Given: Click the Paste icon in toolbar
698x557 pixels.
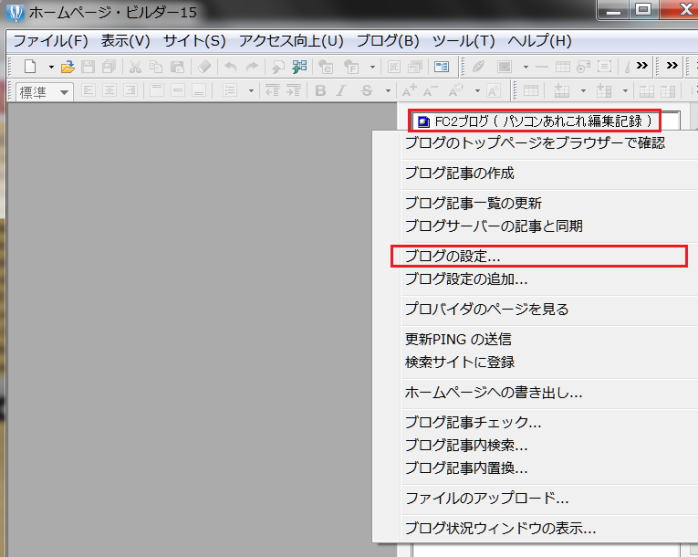Looking at the screenshot, I should [x=177, y=67].
